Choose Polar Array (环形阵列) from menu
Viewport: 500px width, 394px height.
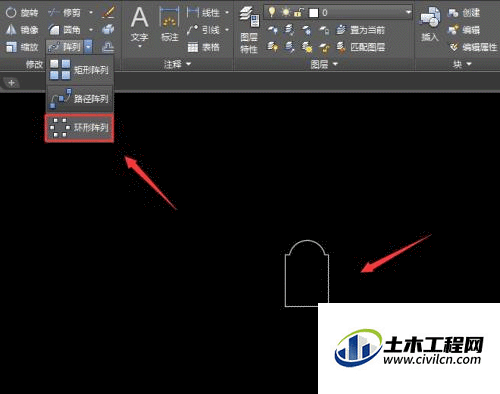click(79, 128)
